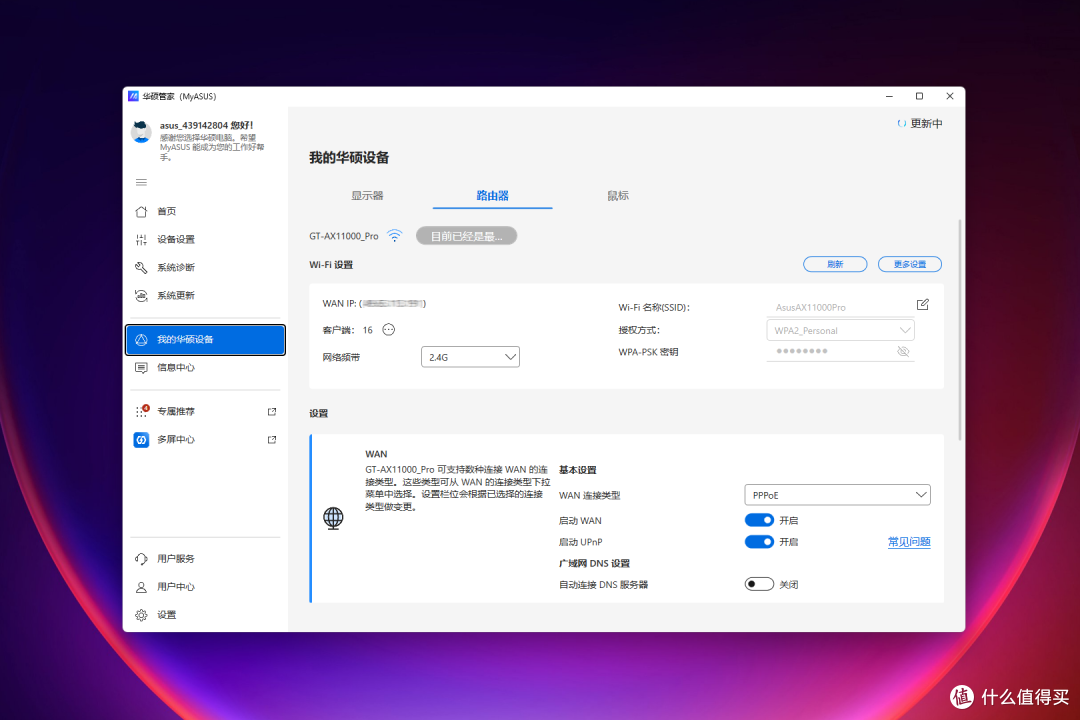This screenshot has height=720, width=1080.
Task: Click the WAN IP label text
Action: 340,303
